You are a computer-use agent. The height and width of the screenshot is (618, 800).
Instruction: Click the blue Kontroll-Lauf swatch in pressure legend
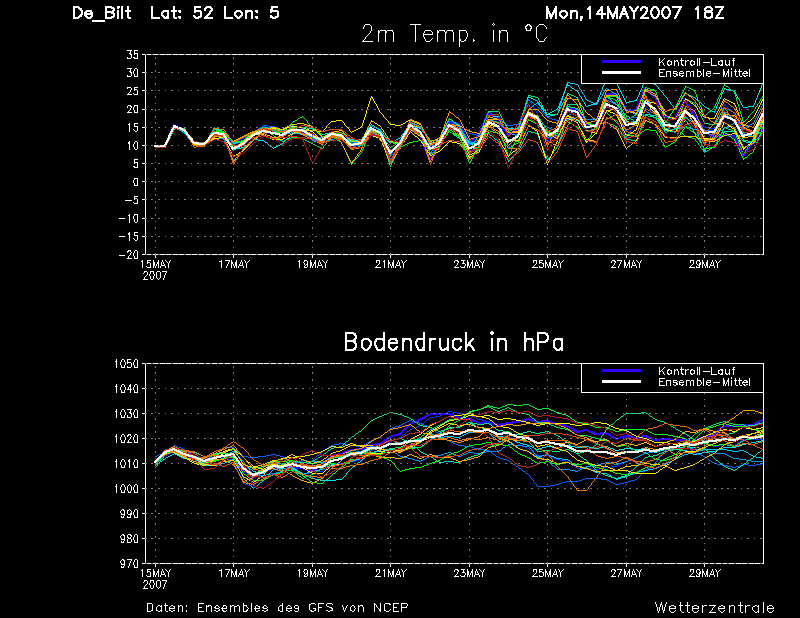pyautogui.click(x=621, y=371)
